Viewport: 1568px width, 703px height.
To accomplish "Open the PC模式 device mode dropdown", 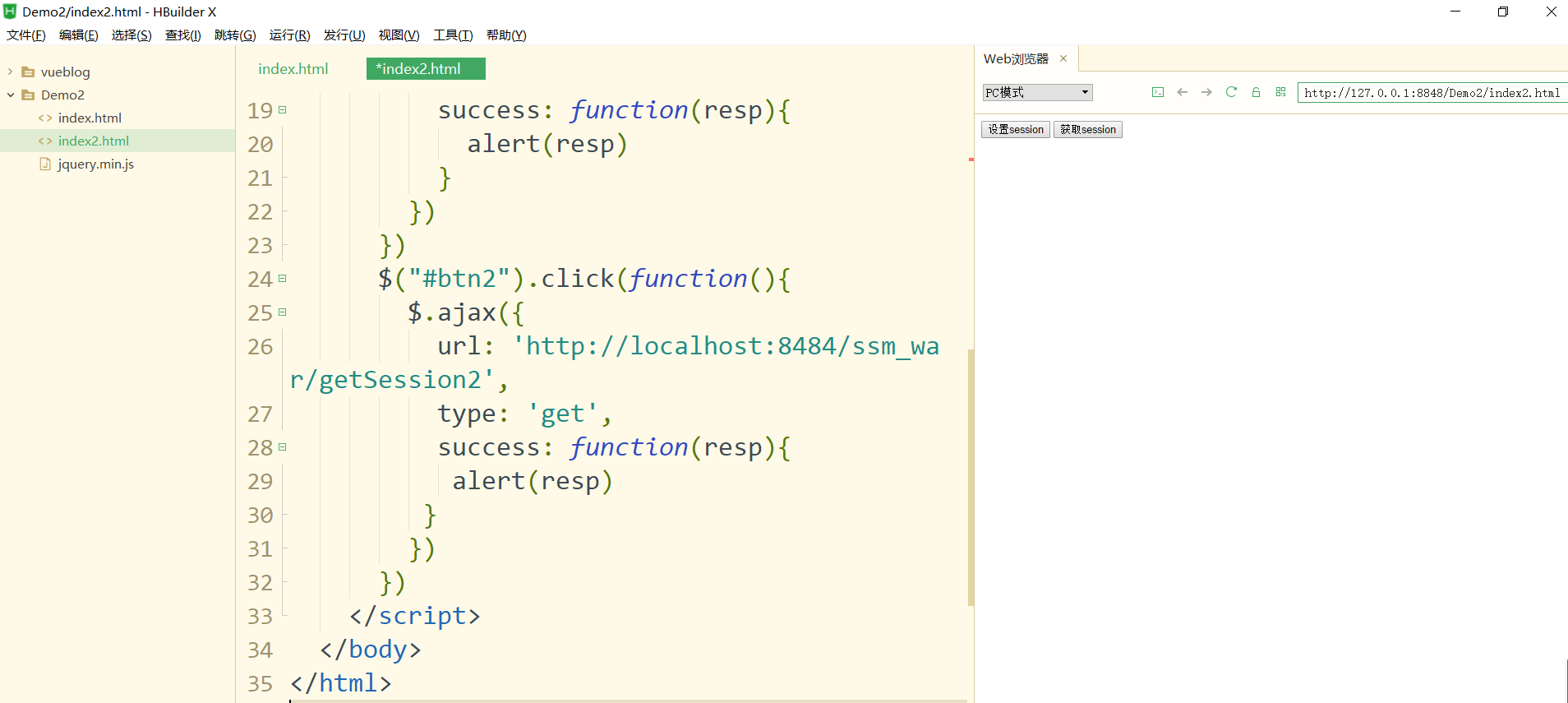I will [x=1037, y=92].
